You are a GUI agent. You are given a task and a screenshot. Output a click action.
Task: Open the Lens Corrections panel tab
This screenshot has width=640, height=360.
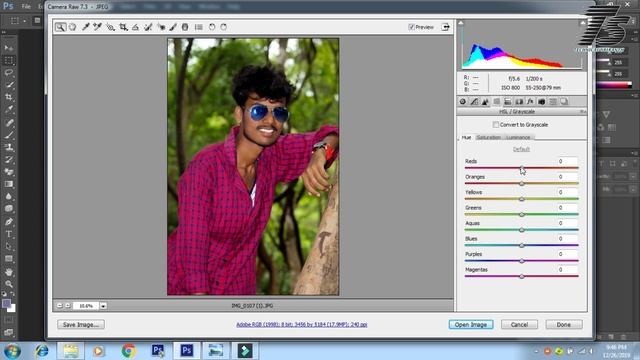[x=519, y=102]
